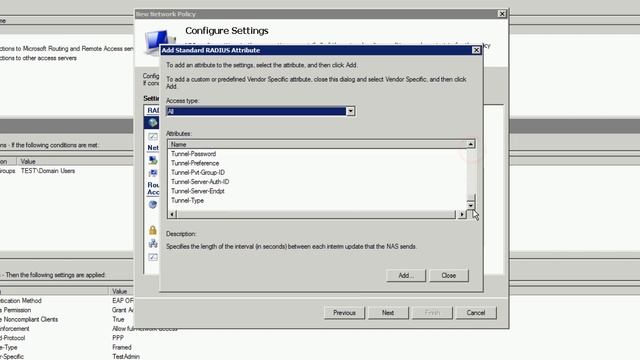Close the New Network Policy window
The height and width of the screenshot is (360, 640).
pyautogui.click(x=502, y=14)
